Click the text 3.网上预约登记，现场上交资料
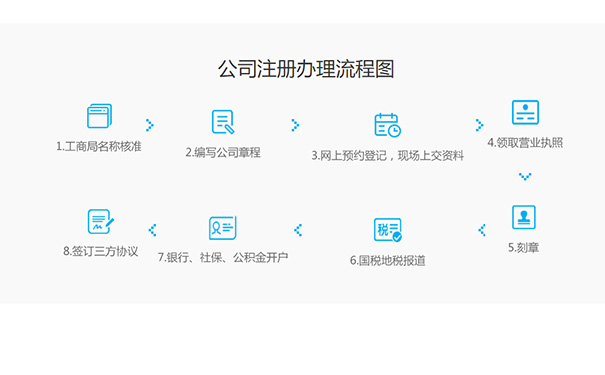This screenshot has height=375, width=605. (388, 155)
